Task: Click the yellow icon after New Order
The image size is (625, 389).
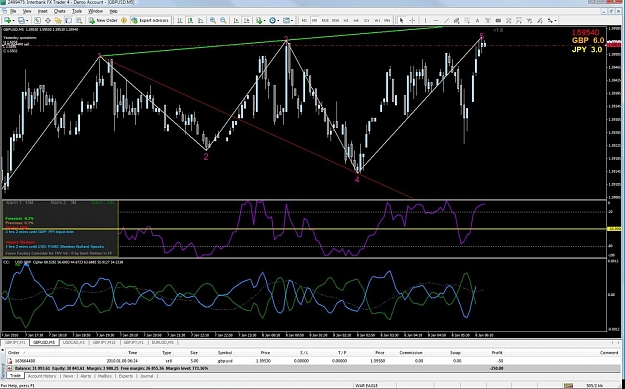Action: 124,20
